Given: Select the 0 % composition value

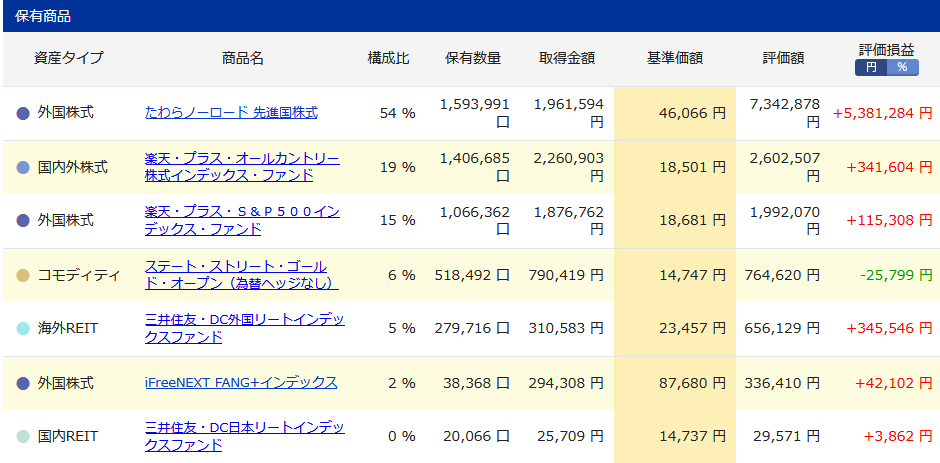Looking at the screenshot, I should [402, 437].
